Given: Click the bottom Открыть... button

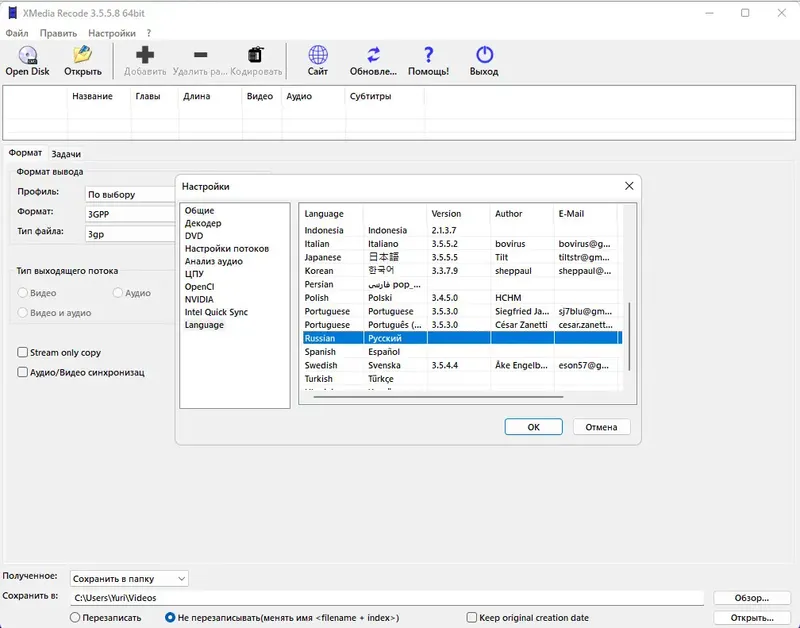Looking at the screenshot, I should (752, 618).
